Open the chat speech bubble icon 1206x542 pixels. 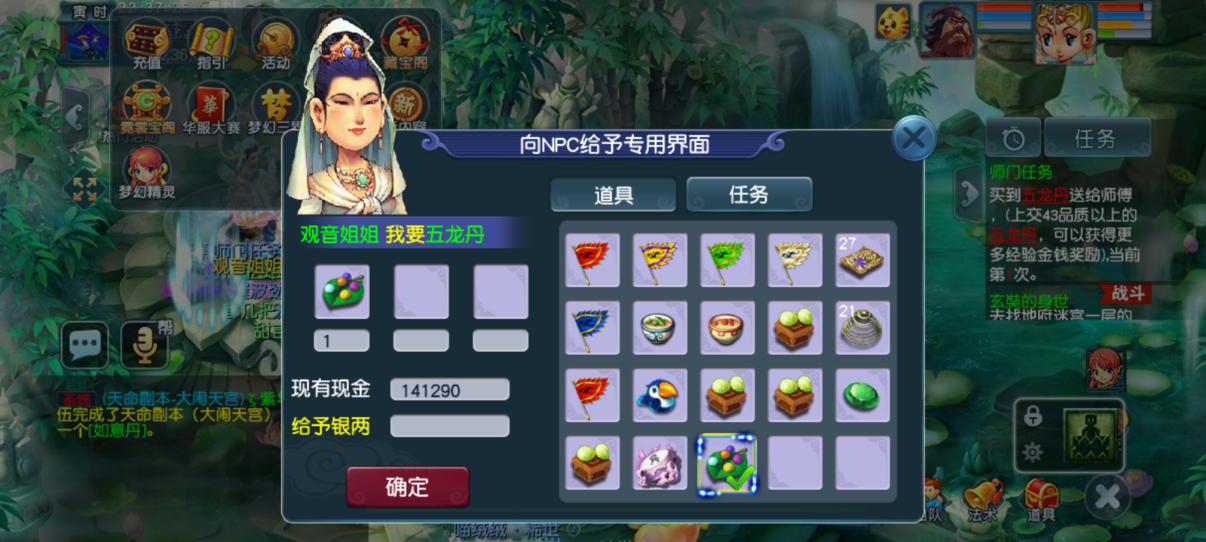(x=85, y=345)
